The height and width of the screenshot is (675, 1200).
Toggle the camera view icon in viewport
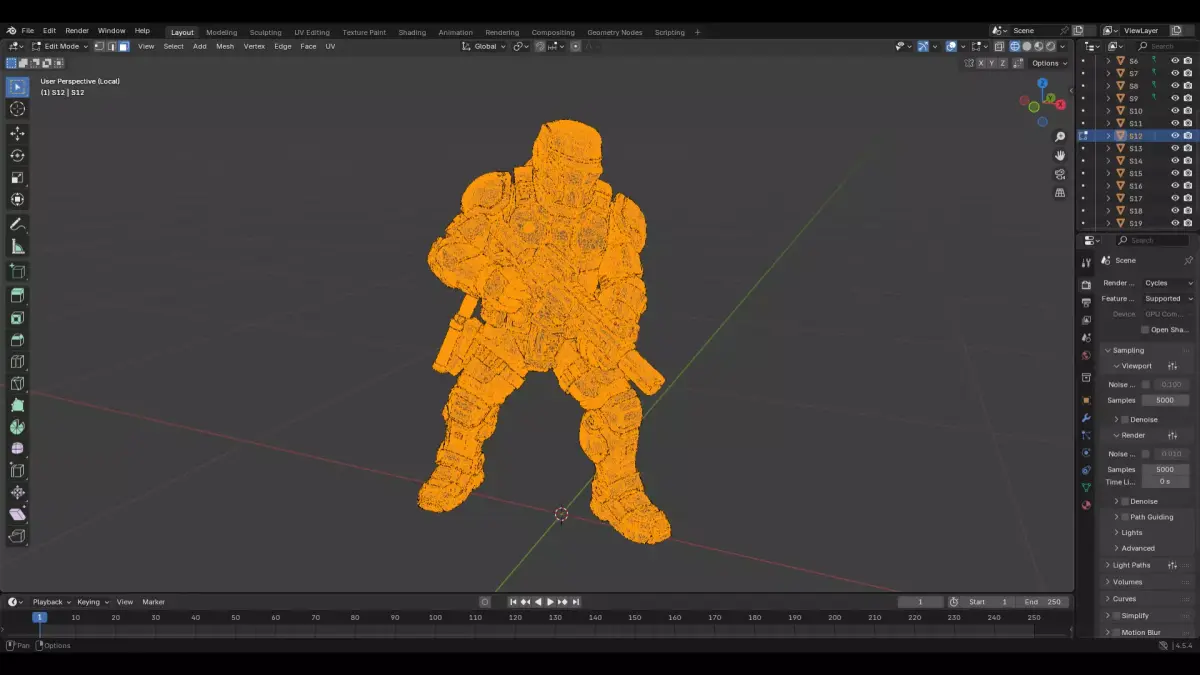(1060, 174)
